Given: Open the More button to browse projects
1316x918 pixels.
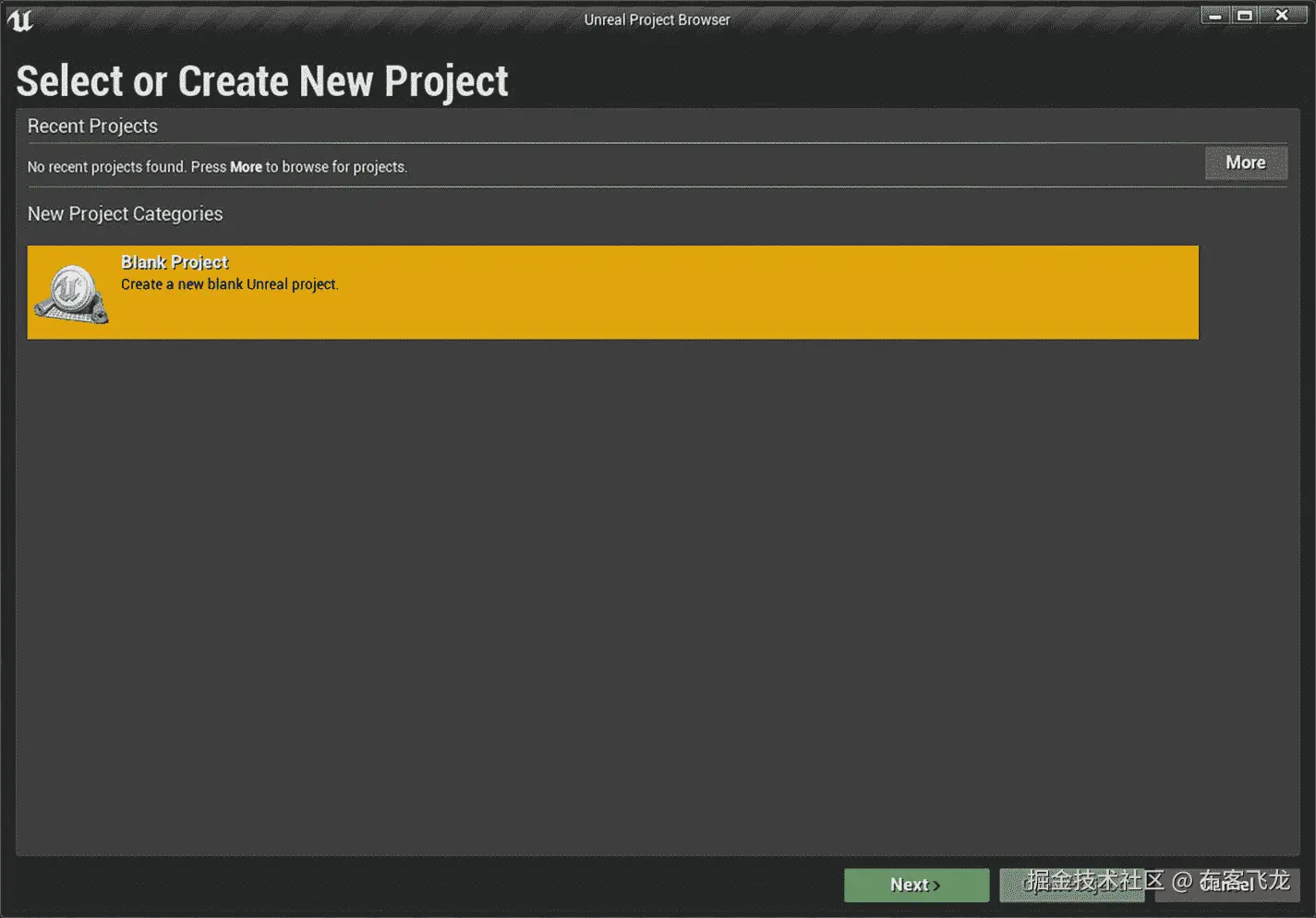Looking at the screenshot, I should tap(1246, 163).
